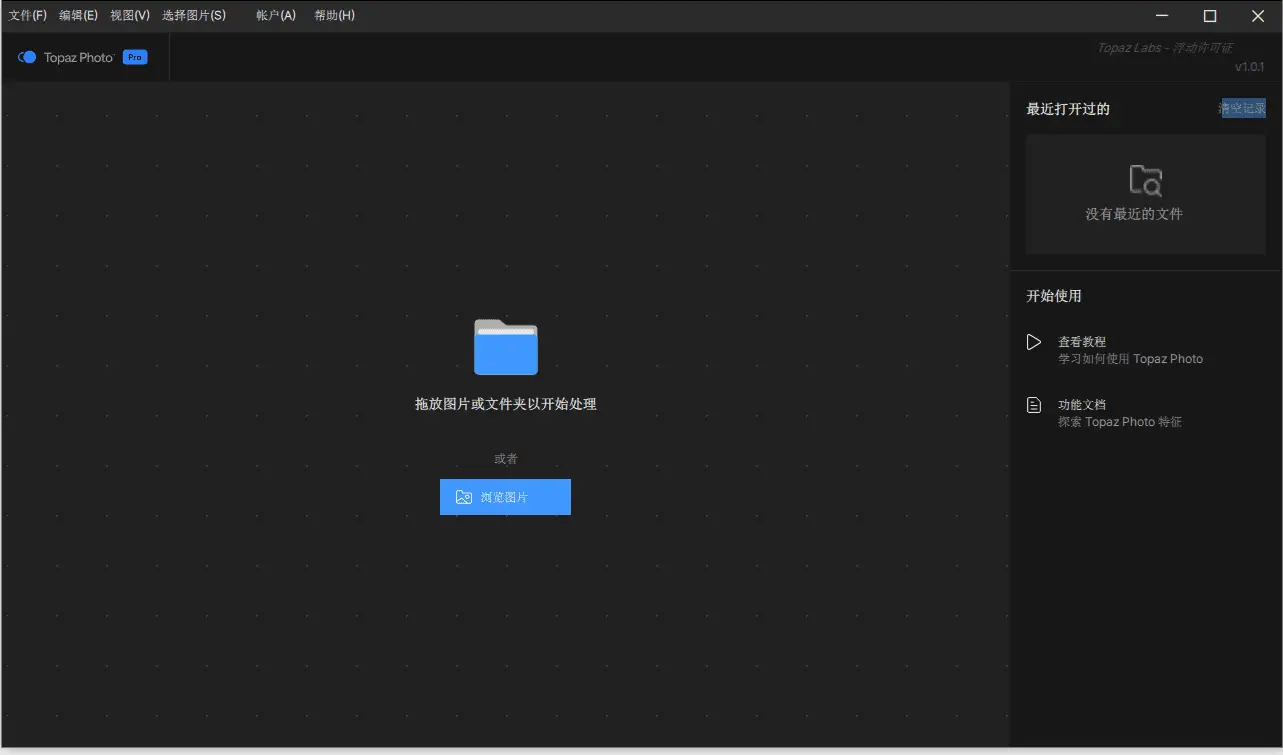Open the 查看教程 tutorial entry

[x=1082, y=341]
